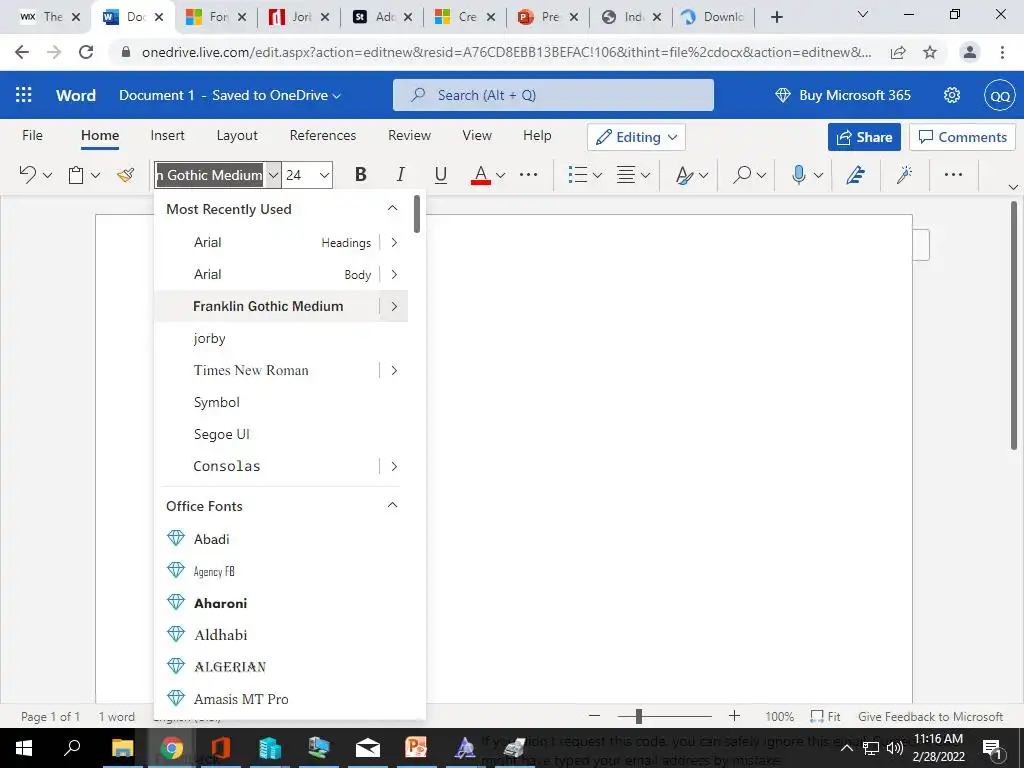The width and height of the screenshot is (1024, 768).
Task: Select the Segoe UI font
Action: [281, 434]
